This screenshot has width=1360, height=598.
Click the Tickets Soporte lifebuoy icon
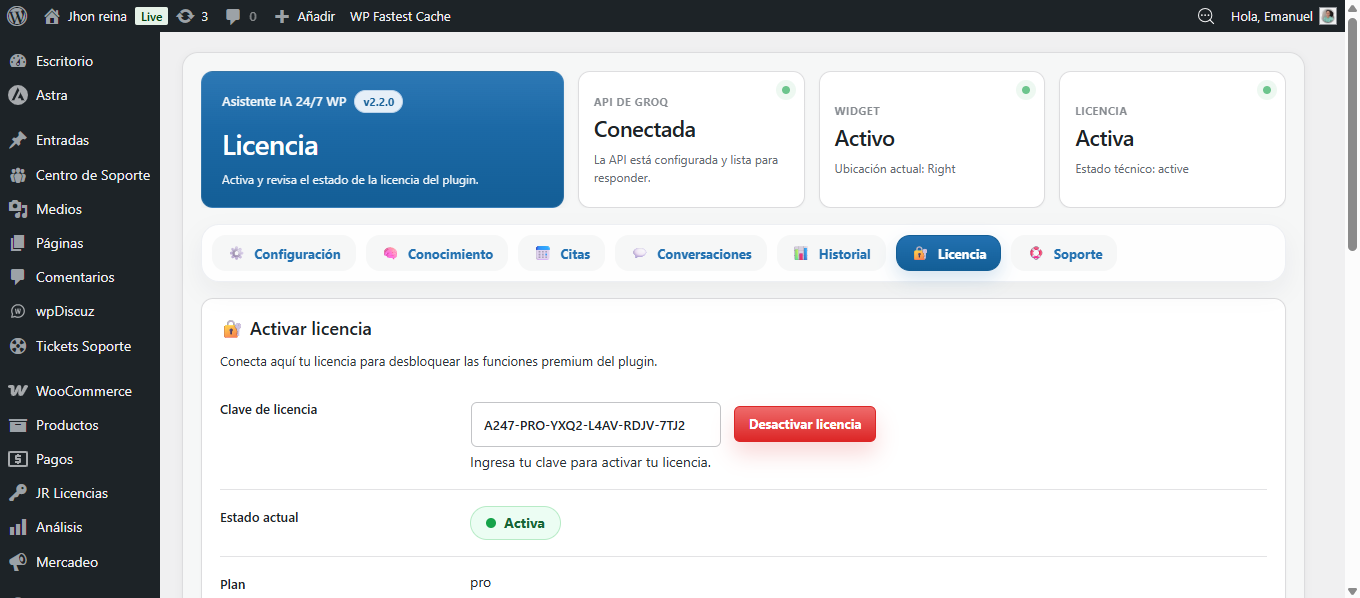coord(18,346)
